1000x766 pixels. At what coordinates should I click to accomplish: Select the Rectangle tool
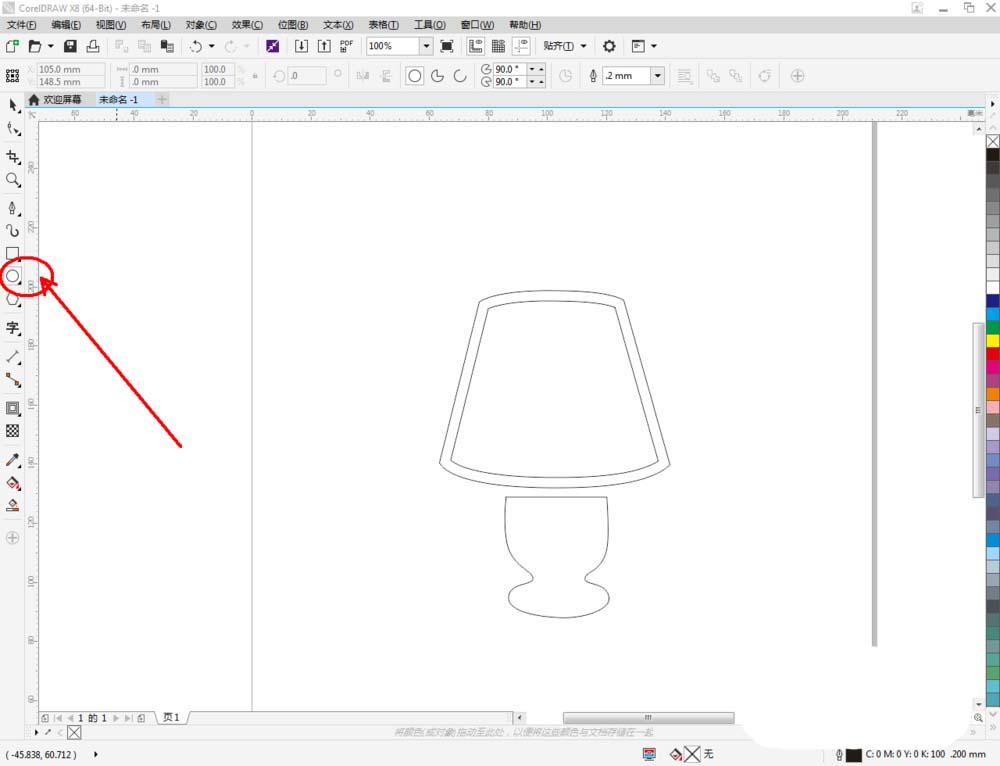pos(13,253)
